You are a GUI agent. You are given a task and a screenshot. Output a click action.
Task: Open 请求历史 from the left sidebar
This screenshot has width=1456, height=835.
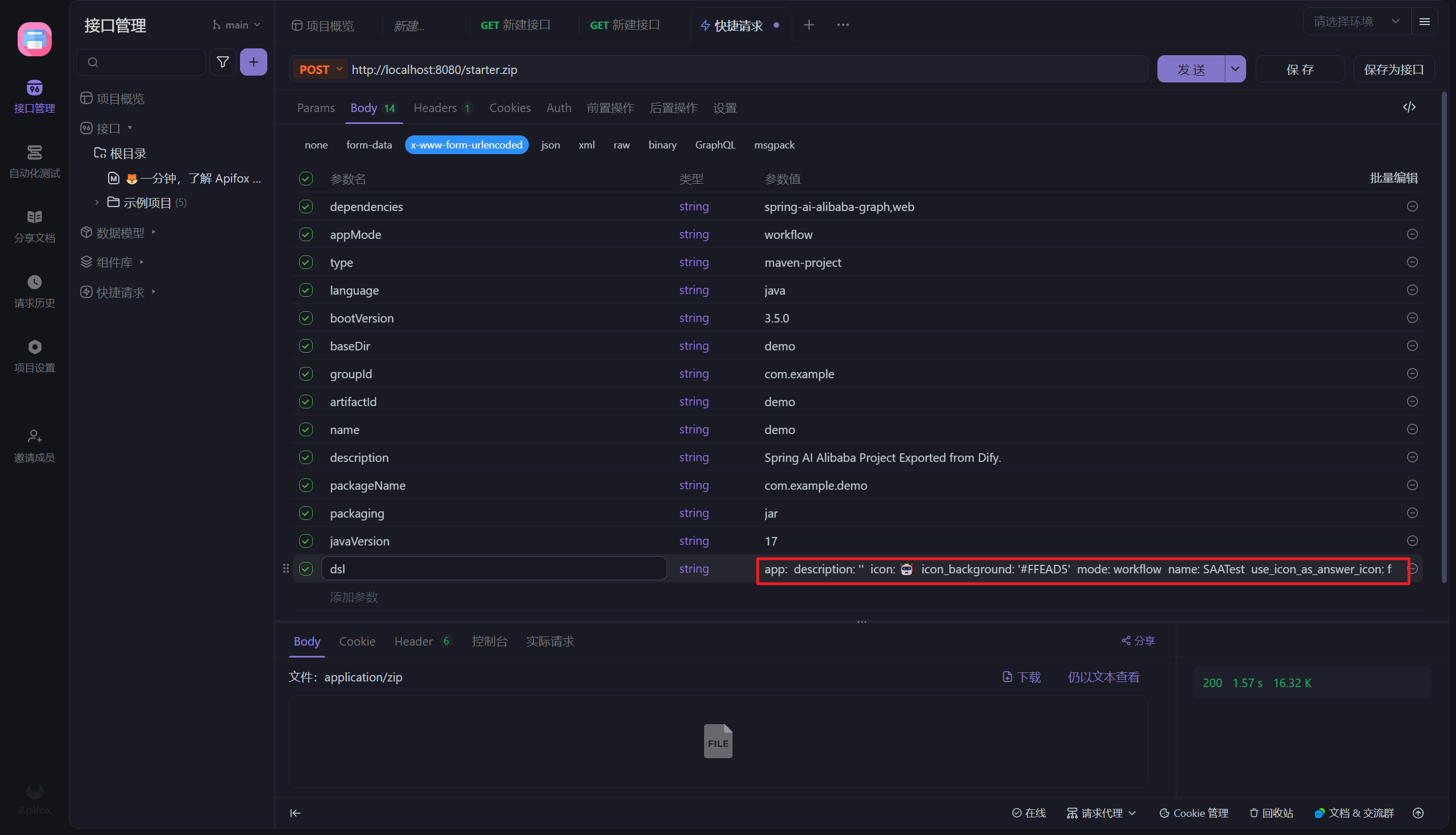click(x=34, y=291)
